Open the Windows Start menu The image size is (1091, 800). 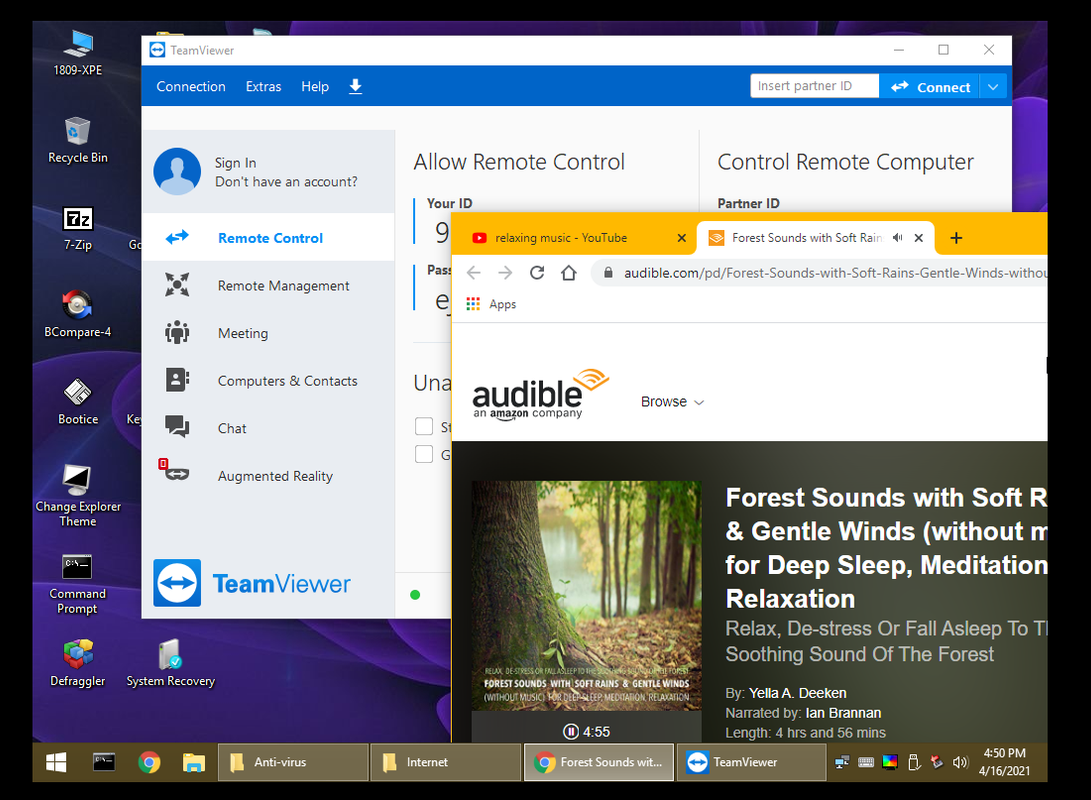[x=56, y=762]
